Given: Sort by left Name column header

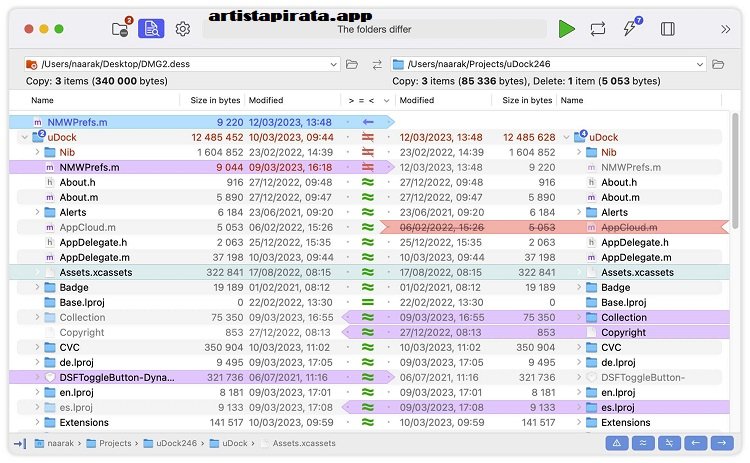Looking at the screenshot, I should point(42,100).
